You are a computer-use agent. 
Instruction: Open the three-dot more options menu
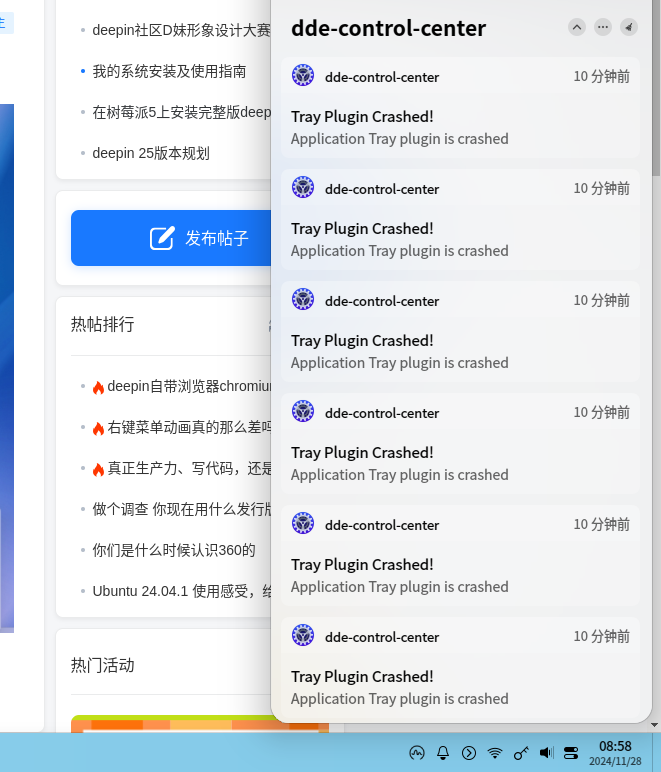click(603, 27)
